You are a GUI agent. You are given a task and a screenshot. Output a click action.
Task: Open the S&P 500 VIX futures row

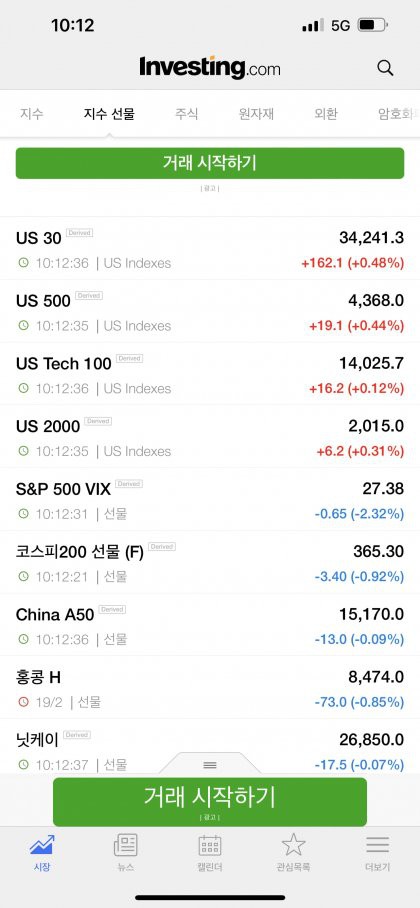[x=210, y=500]
